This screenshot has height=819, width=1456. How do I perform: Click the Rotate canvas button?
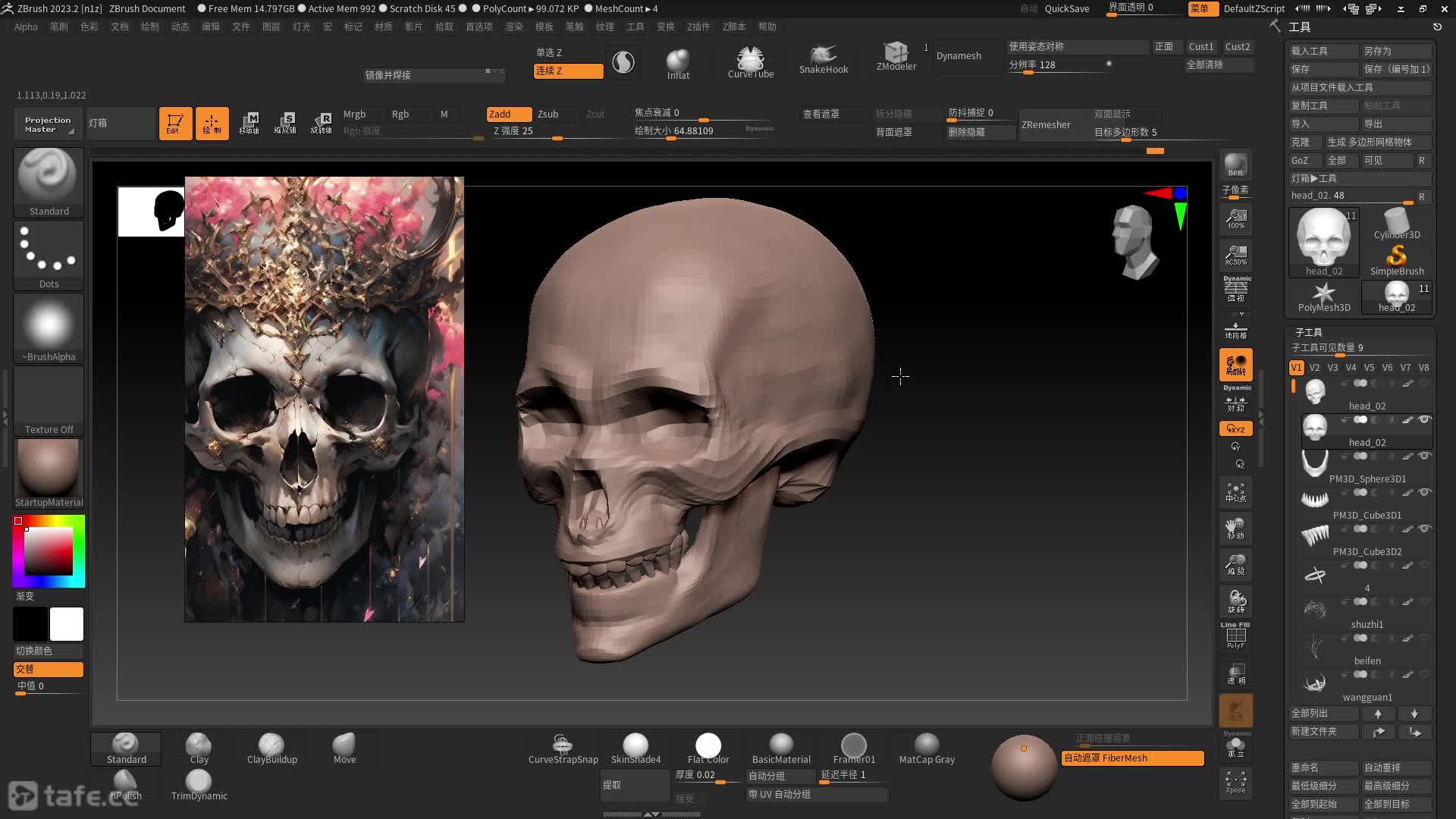[1235, 601]
